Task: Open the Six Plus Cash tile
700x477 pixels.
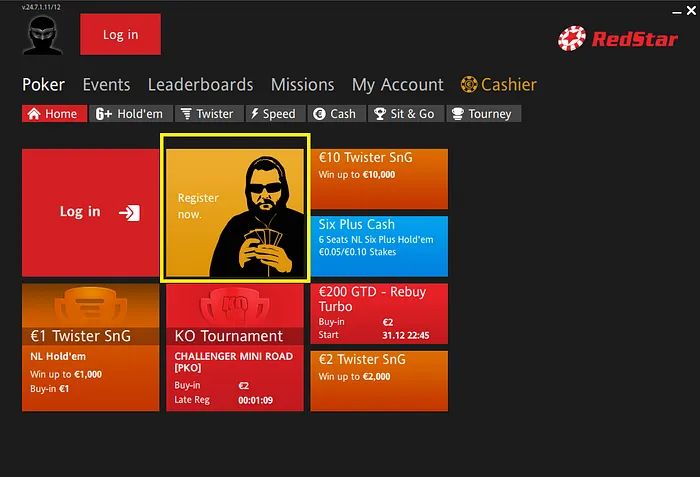Action: pos(379,246)
